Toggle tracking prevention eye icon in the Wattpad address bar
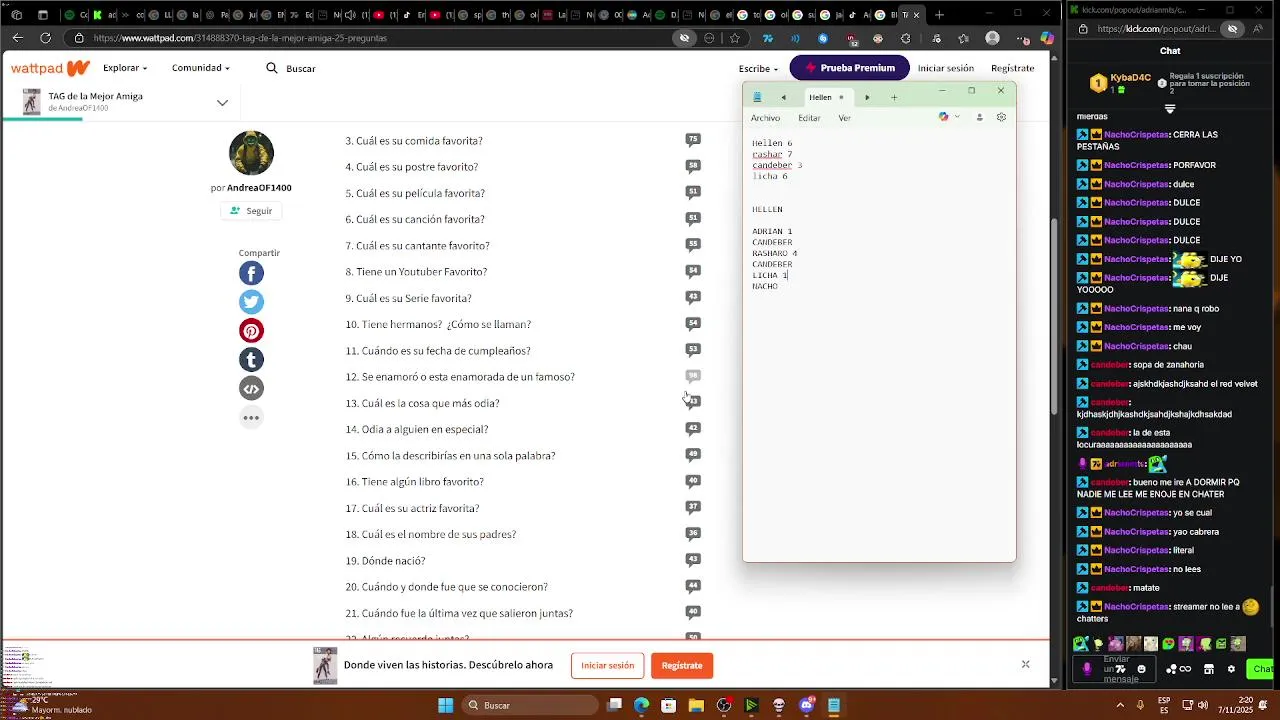This screenshot has height=720, width=1280. pyautogui.click(x=684, y=38)
